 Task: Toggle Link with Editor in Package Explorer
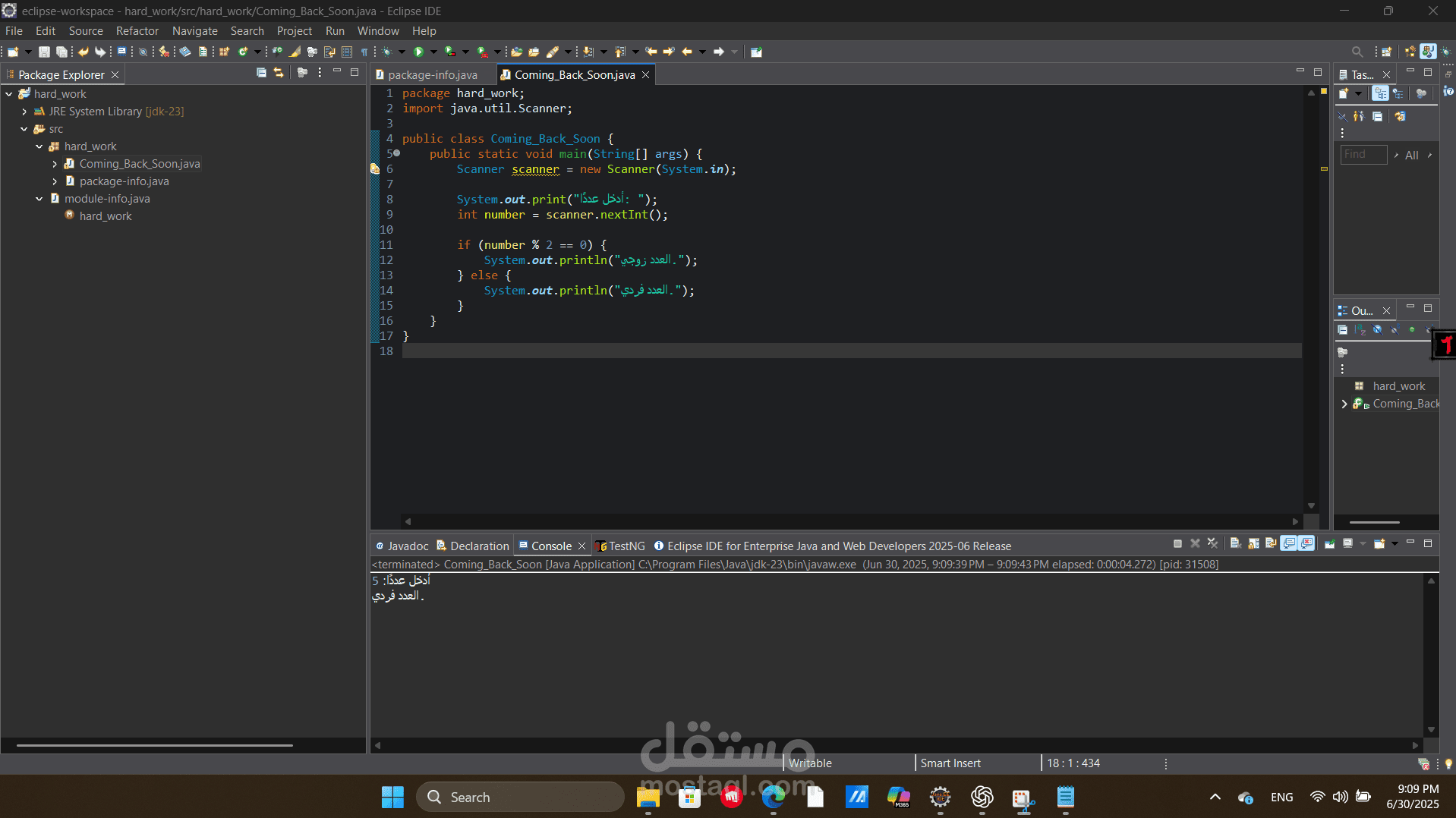279,73
